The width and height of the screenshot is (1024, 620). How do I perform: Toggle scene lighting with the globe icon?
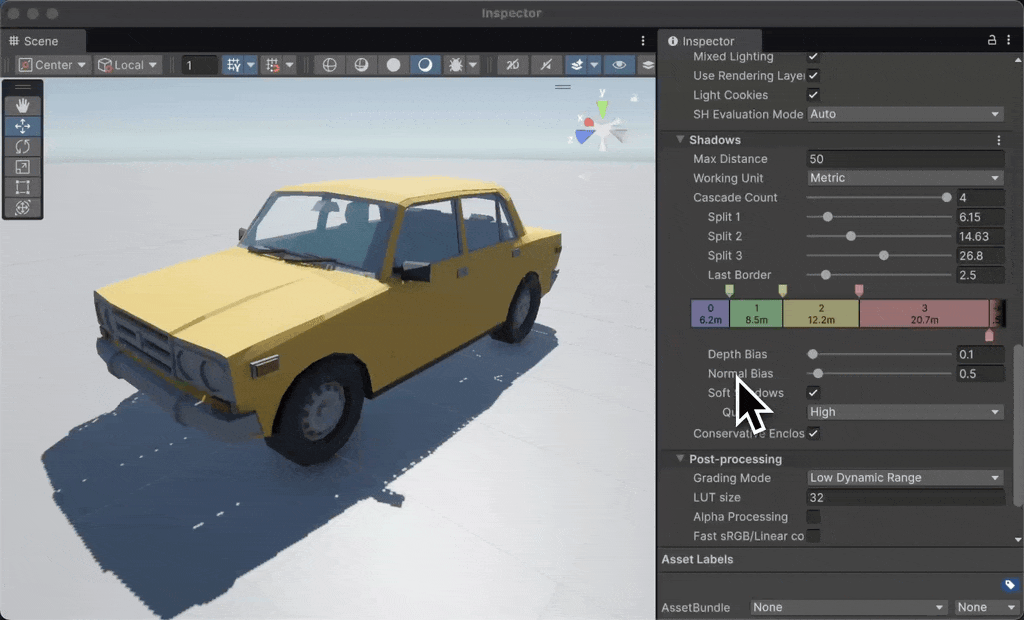coord(330,64)
